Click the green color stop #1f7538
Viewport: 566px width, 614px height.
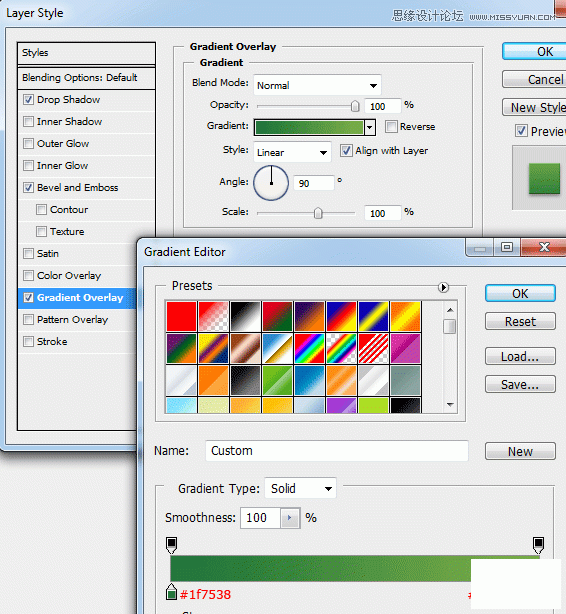(171, 592)
